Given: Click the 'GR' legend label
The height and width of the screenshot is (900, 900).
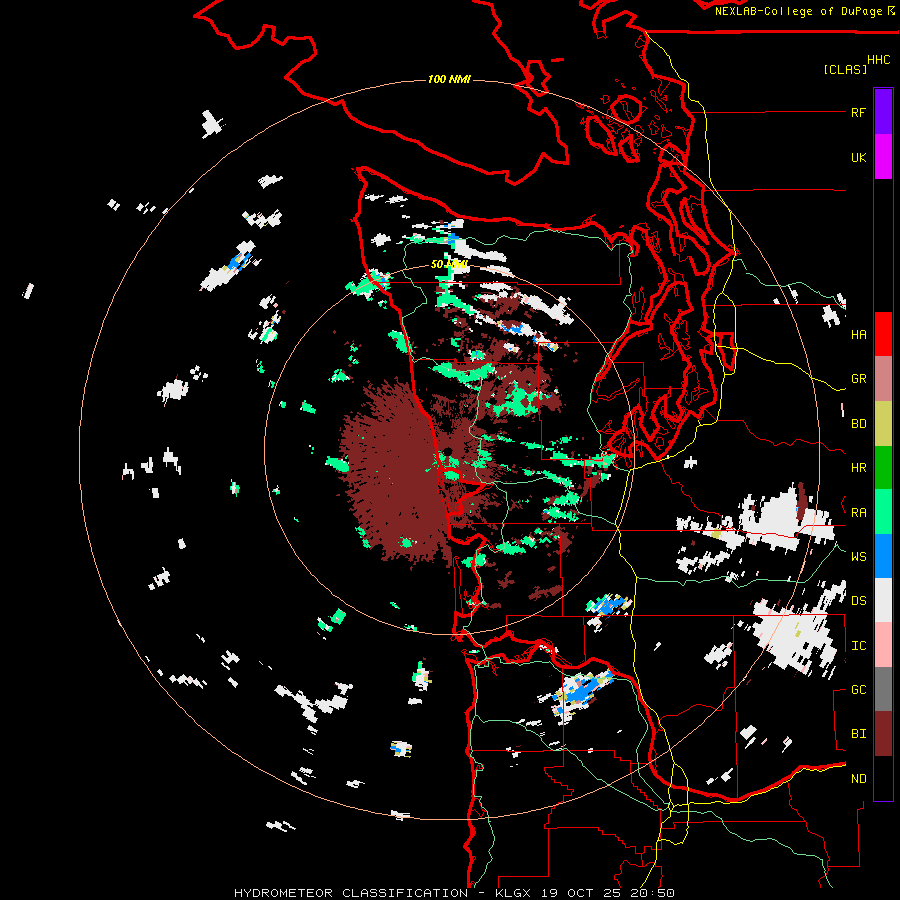Looking at the screenshot, I should pos(858,379).
